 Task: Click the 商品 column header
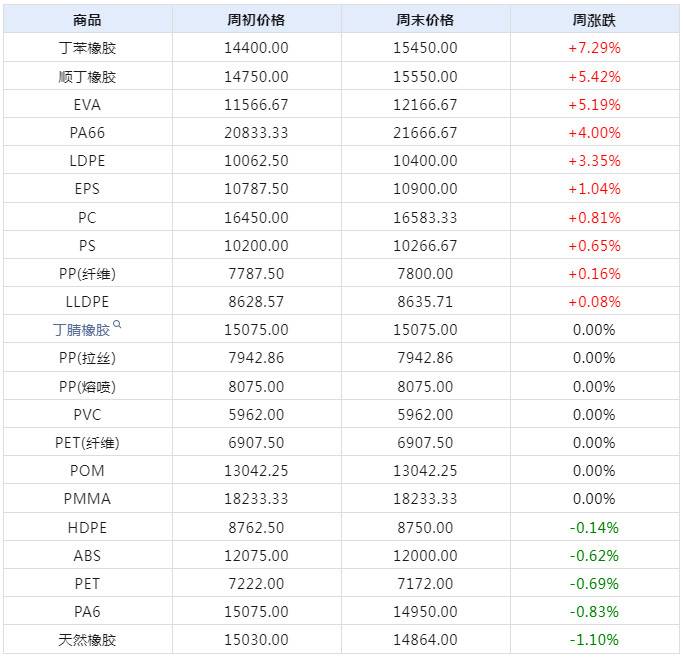88,20
